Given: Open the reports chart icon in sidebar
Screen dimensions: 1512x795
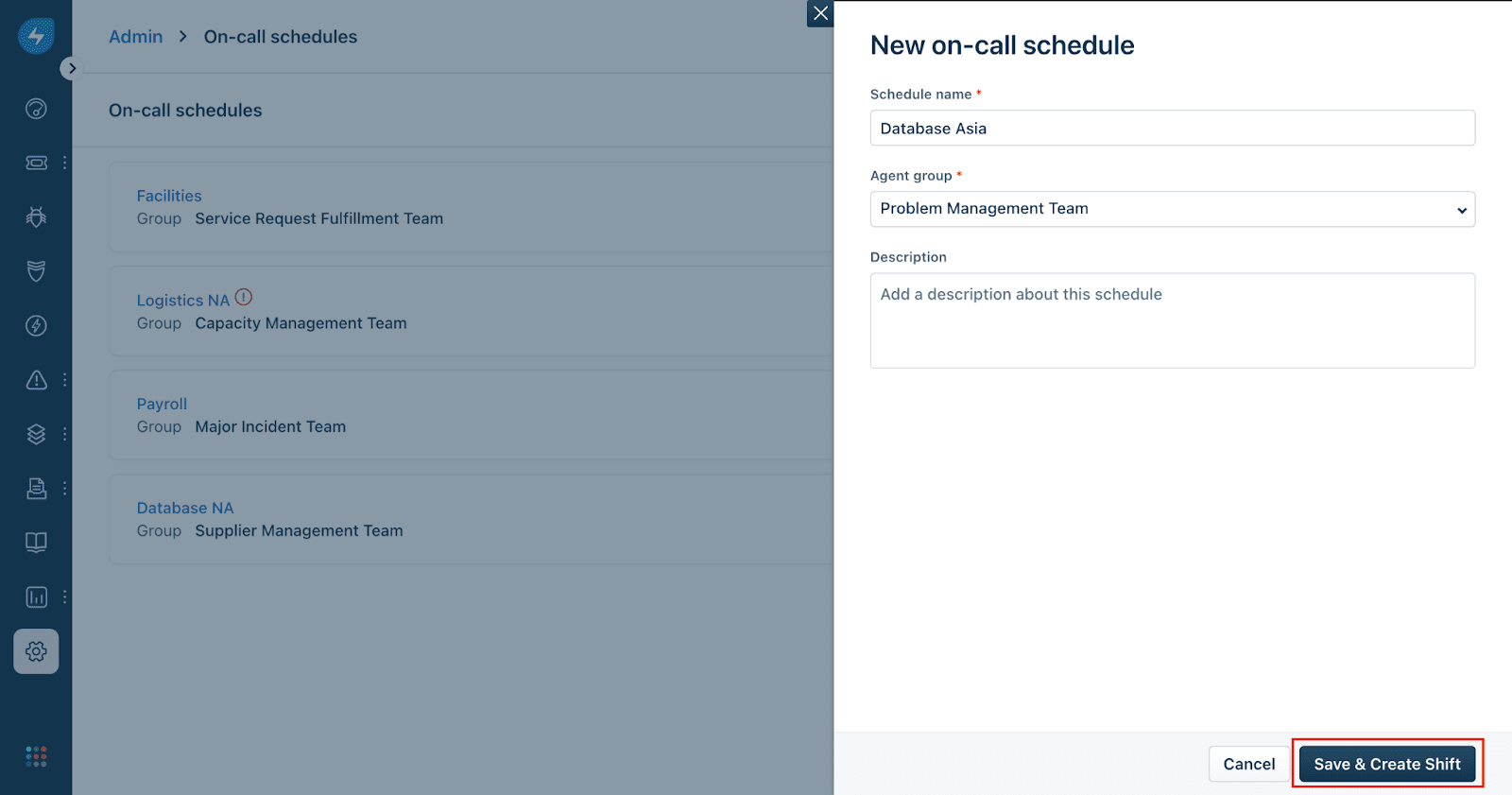Looking at the screenshot, I should (x=36, y=597).
